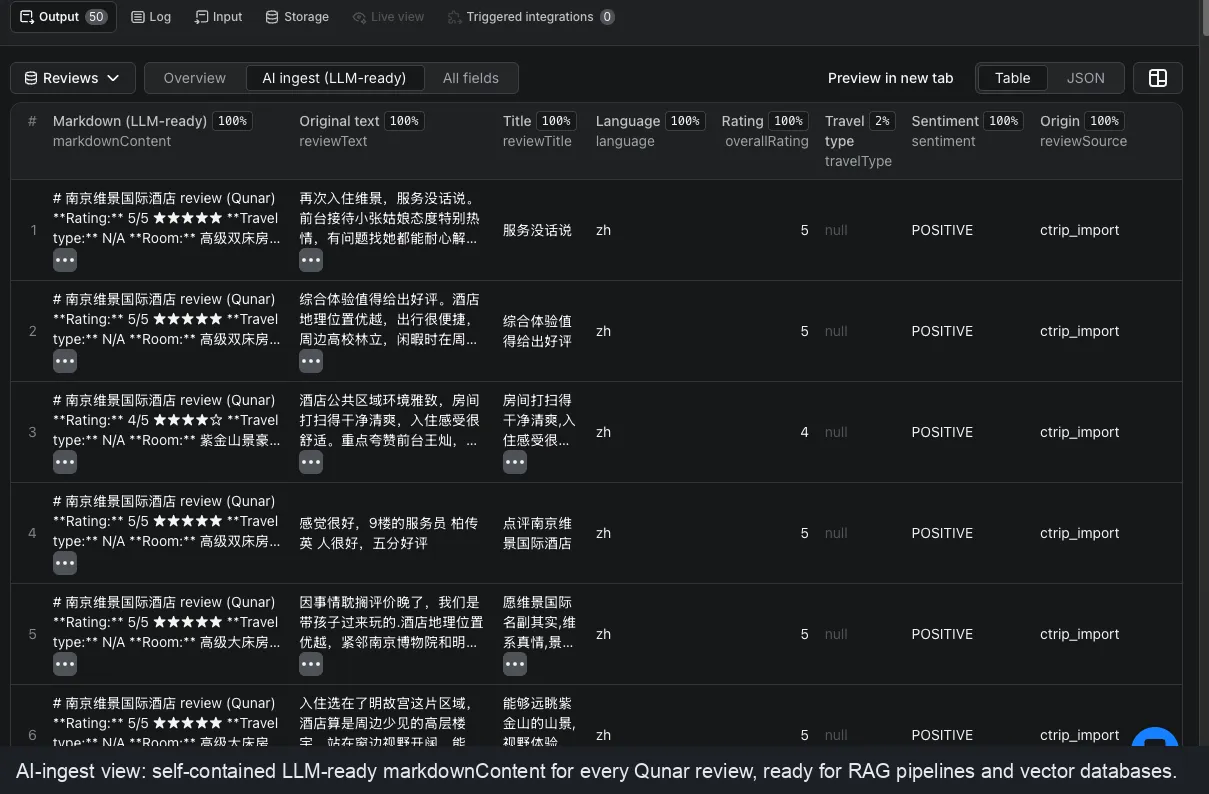This screenshot has height=794, width=1209.
Task: Click the Language column header
Action: (x=628, y=121)
